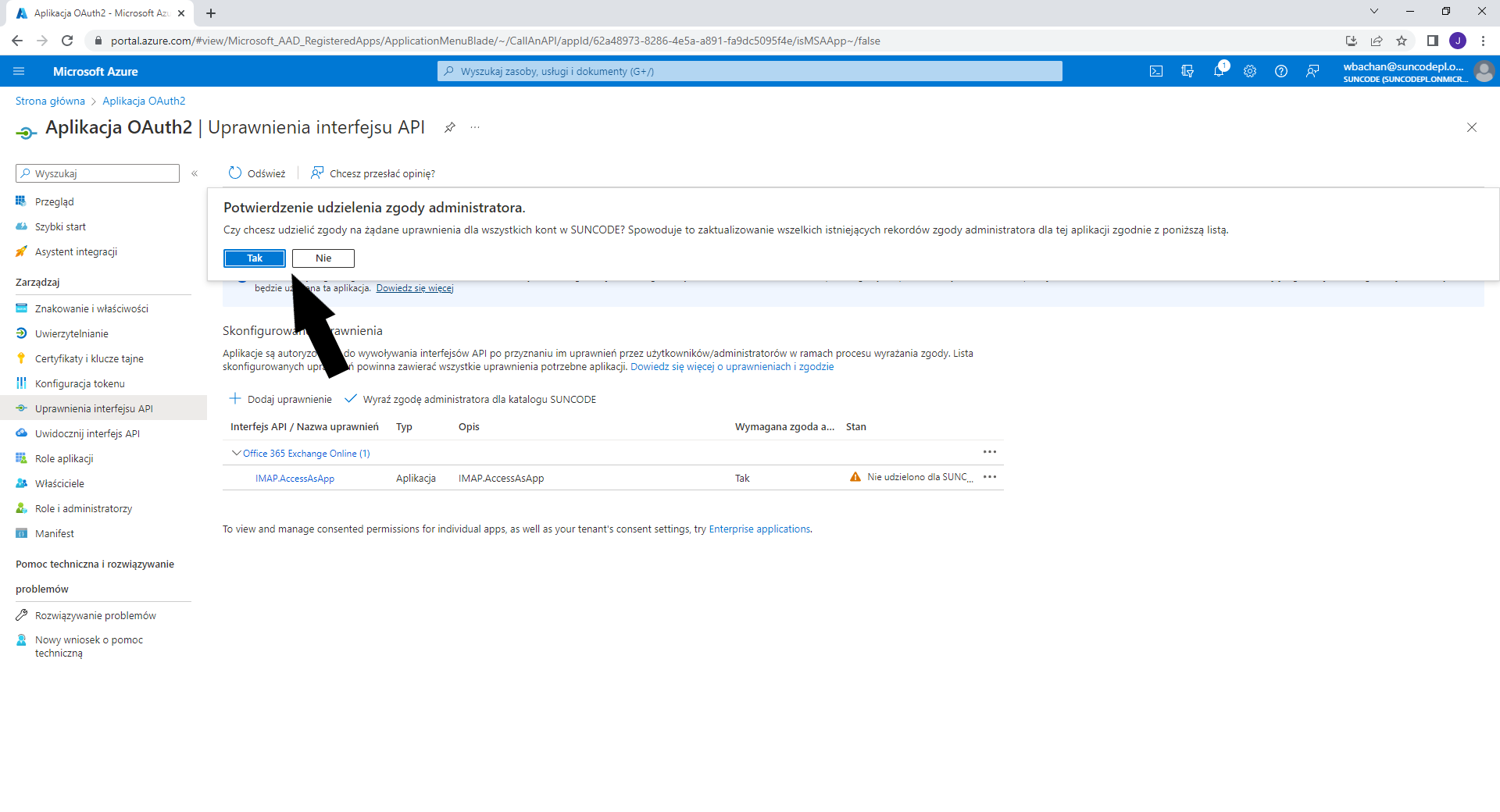Click the Stan column header
The height and width of the screenshot is (812, 1500).
click(x=855, y=427)
